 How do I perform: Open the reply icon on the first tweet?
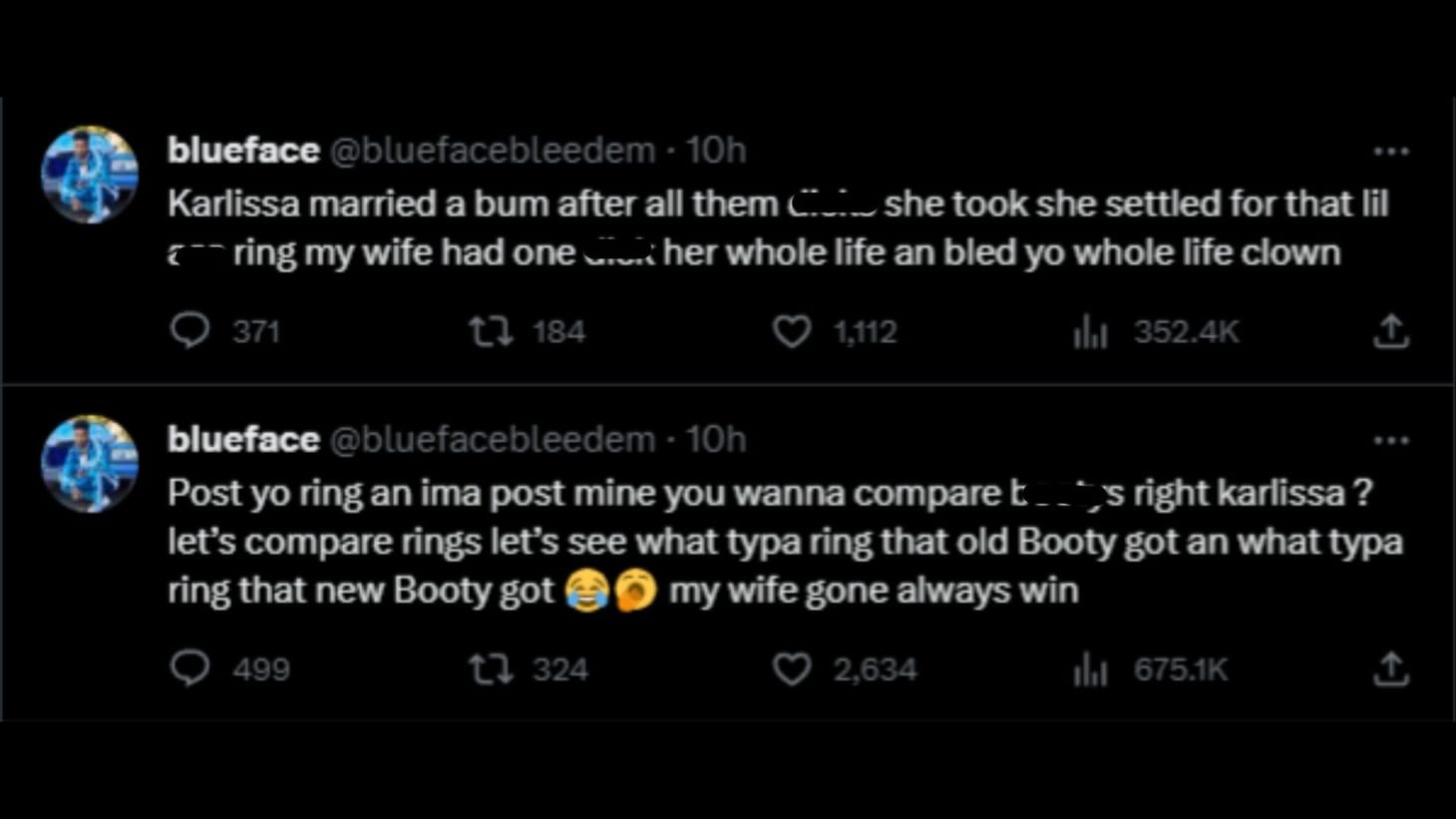tap(192, 330)
